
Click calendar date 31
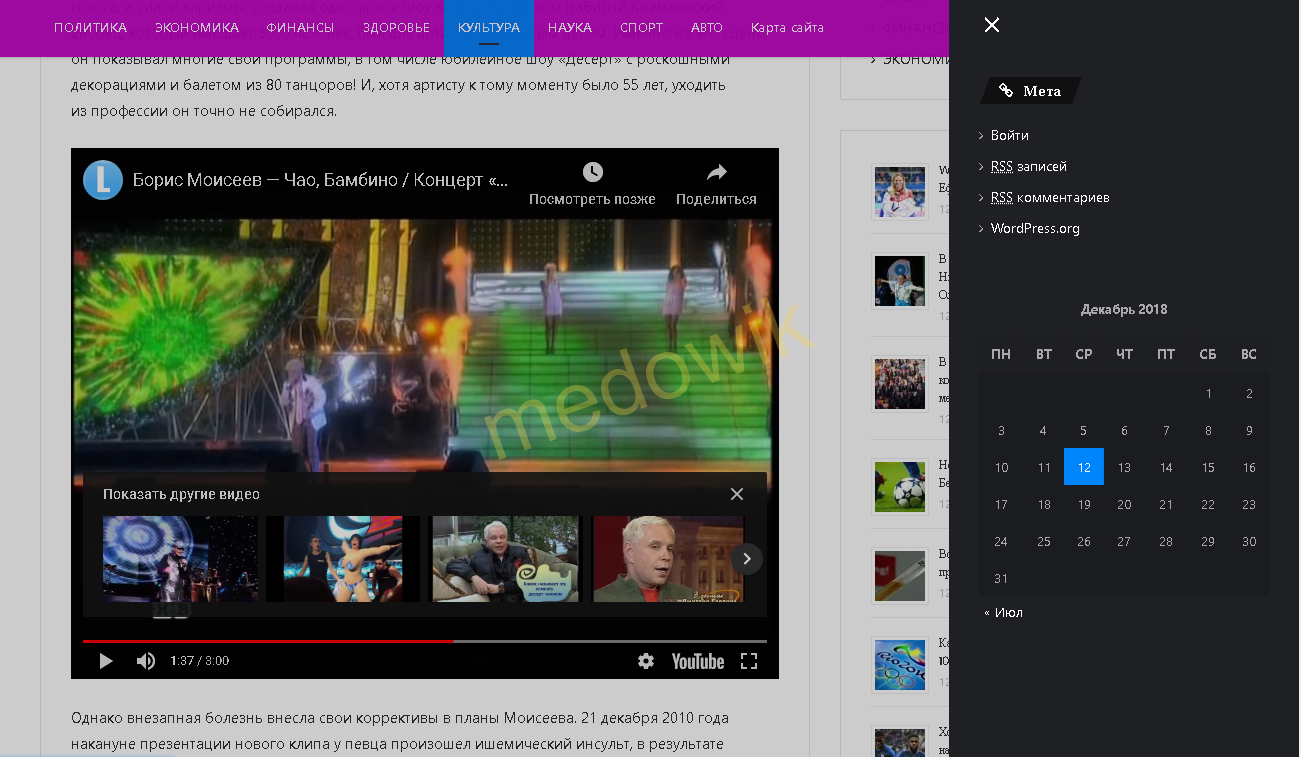point(1001,578)
